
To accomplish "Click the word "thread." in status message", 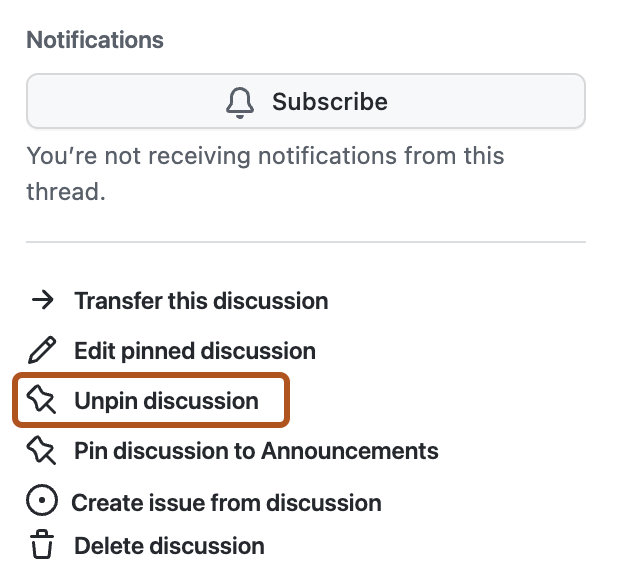I will pyautogui.click(x=66, y=192).
